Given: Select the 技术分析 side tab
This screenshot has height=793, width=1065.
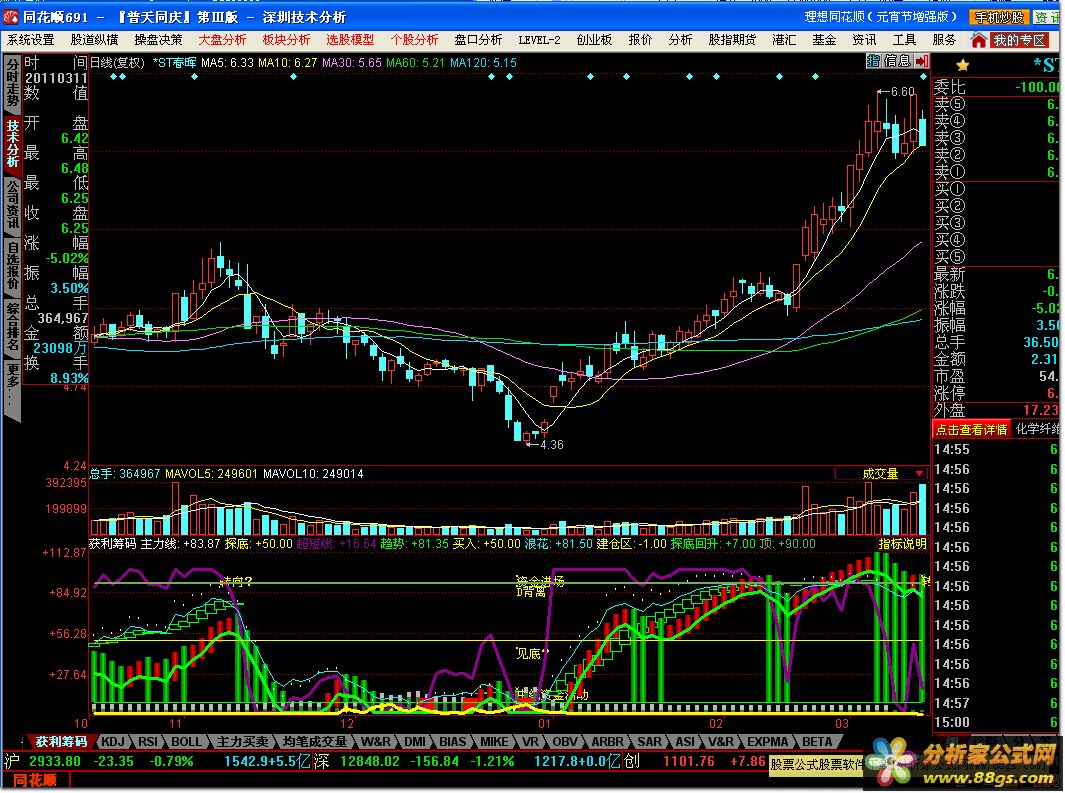Looking at the screenshot, I should [12, 143].
